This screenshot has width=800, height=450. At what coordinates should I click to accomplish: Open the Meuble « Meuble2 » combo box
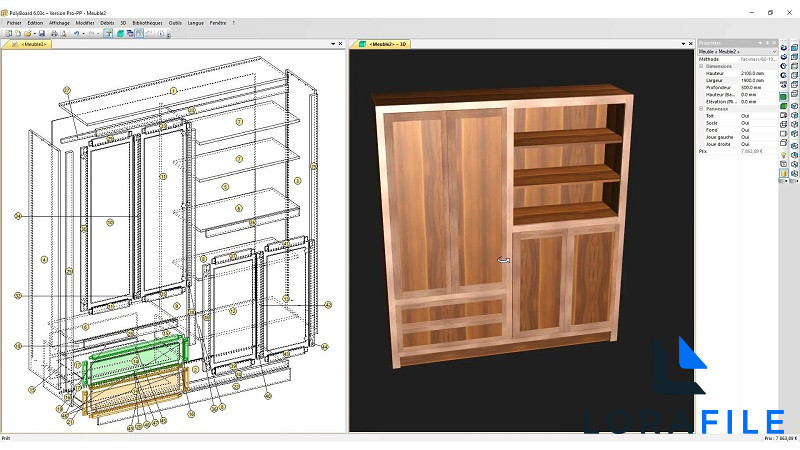click(737, 52)
